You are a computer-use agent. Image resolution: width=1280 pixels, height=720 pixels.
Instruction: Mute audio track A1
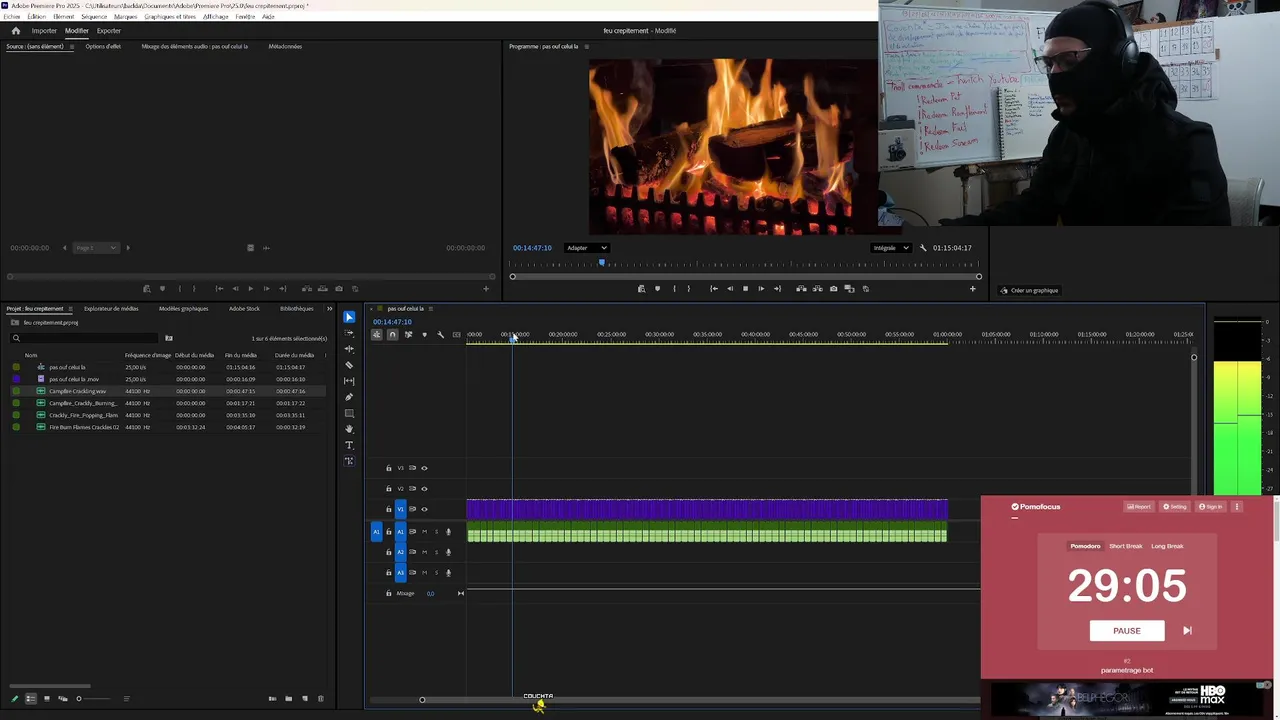[424, 532]
